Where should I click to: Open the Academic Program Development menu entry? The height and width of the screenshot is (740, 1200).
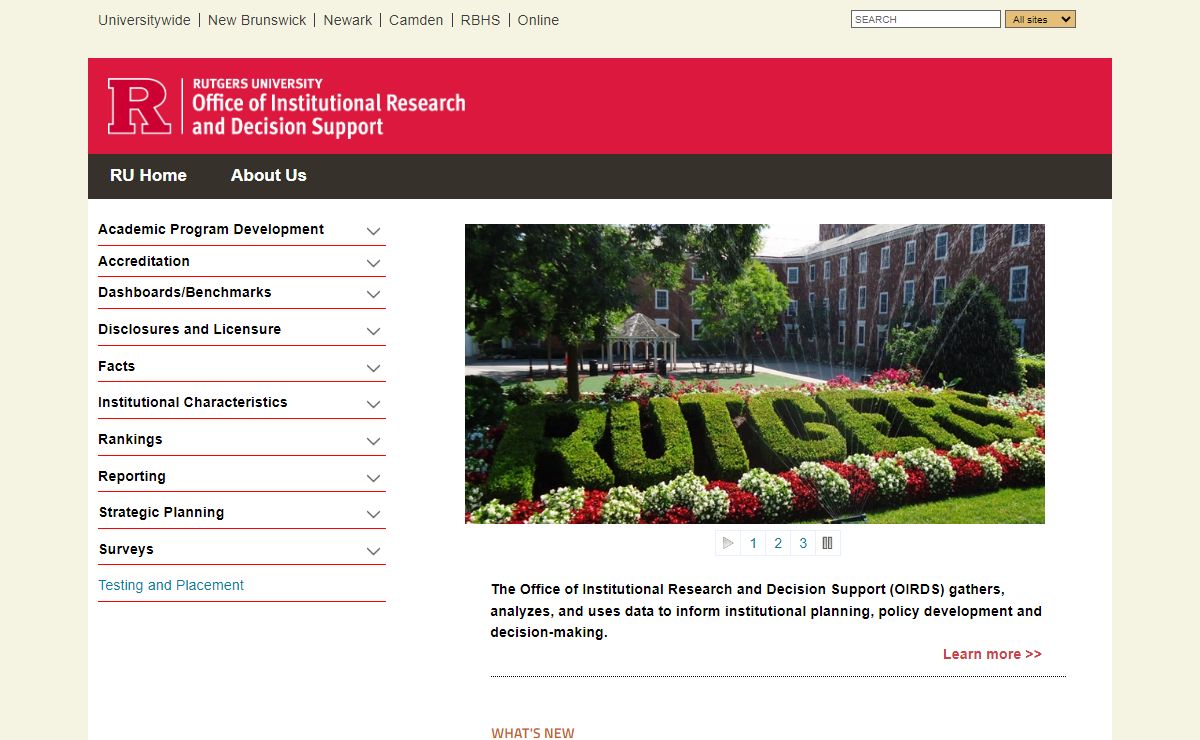pyautogui.click(x=211, y=229)
